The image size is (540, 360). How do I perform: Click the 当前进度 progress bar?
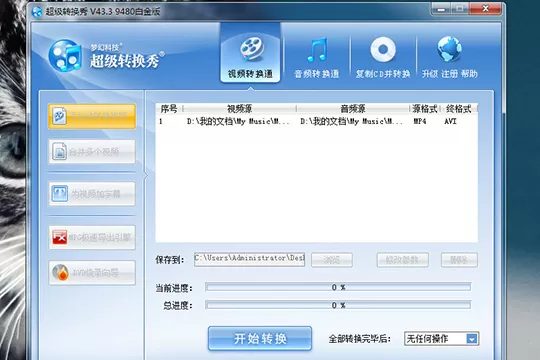338,287
